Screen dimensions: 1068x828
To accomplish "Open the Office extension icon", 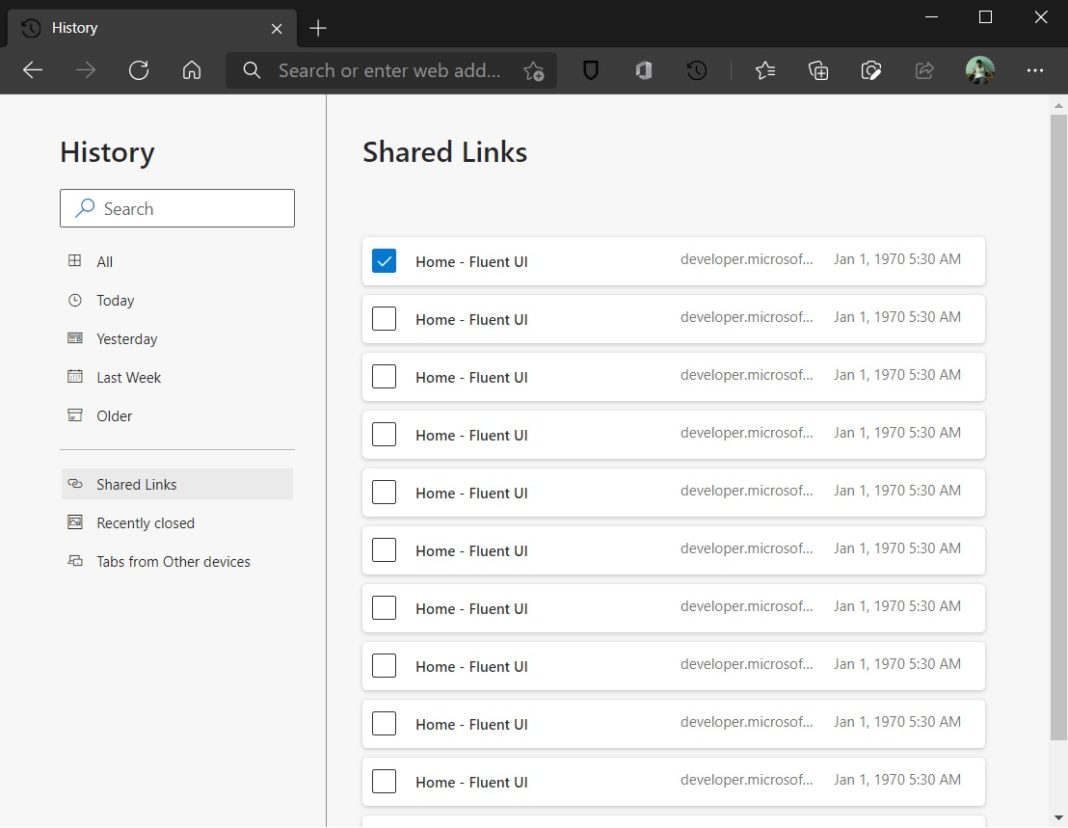I will tap(643, 70).
